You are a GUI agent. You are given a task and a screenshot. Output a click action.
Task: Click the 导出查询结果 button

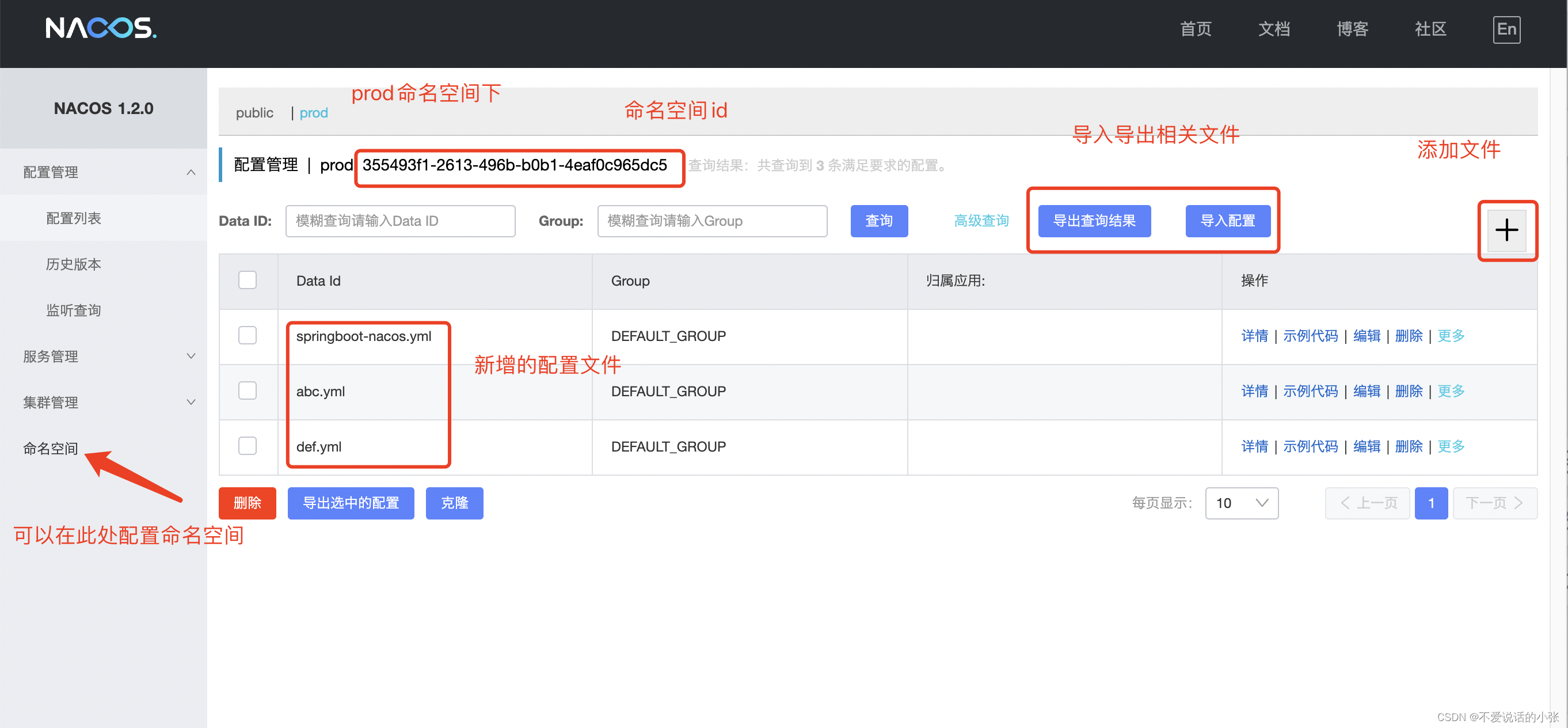coord(1094,221)
